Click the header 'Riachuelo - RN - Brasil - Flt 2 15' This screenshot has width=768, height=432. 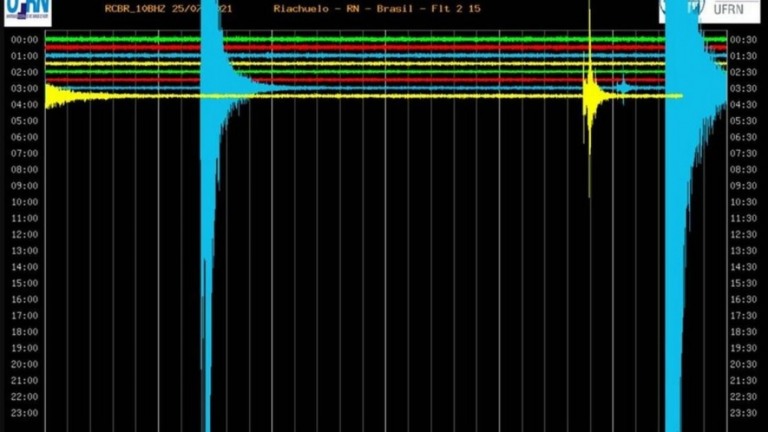coord(377,9)
